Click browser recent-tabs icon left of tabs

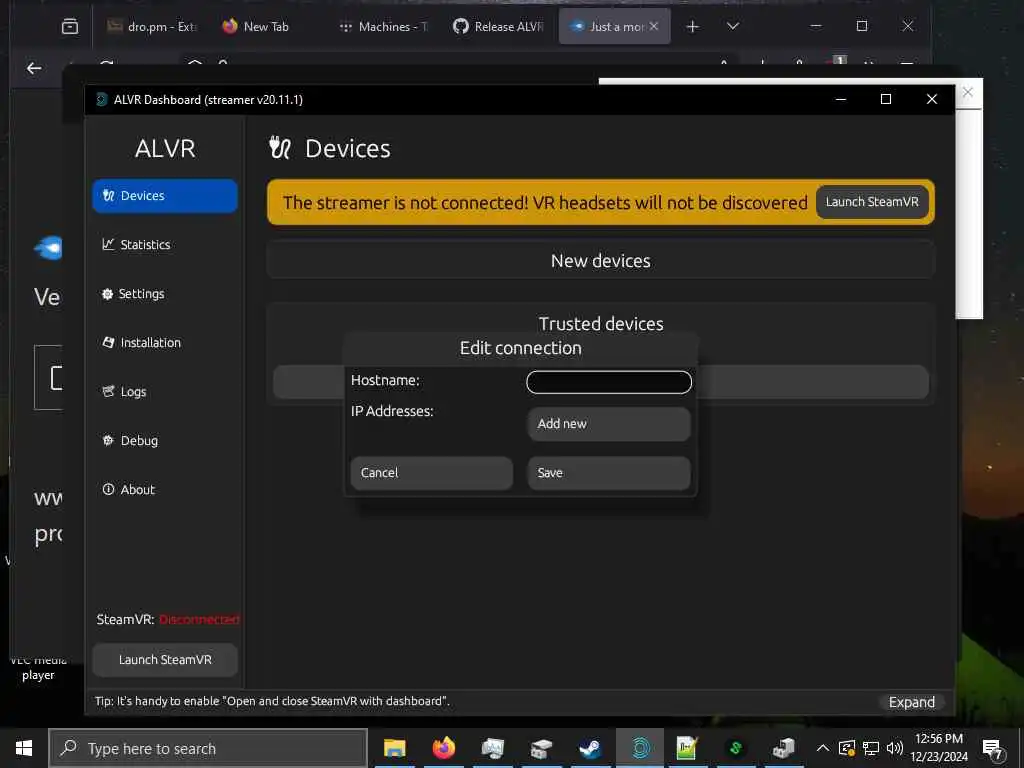(x=70, y=26)
